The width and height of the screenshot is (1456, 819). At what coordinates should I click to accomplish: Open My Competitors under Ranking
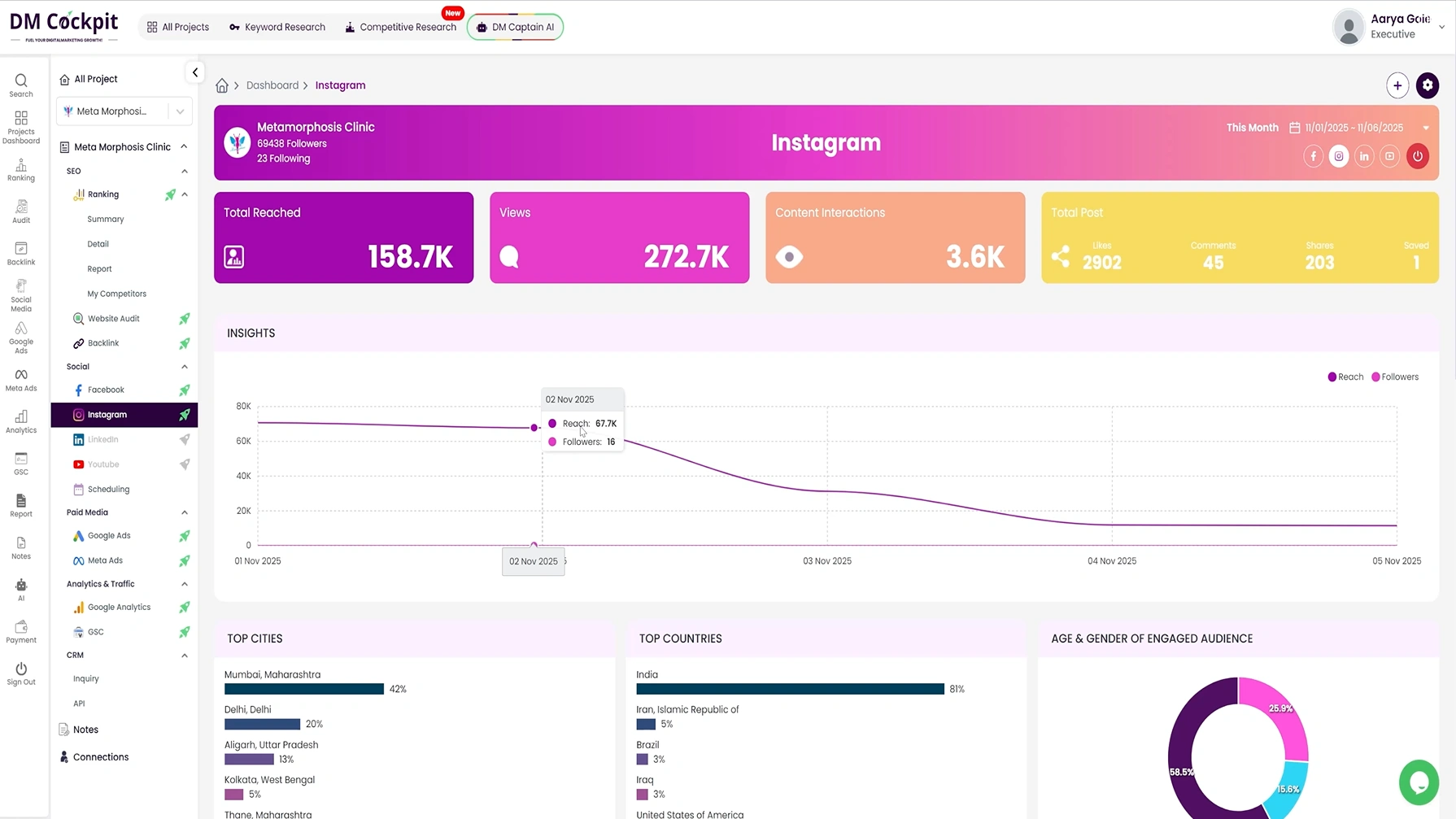(x=116, y=294)
